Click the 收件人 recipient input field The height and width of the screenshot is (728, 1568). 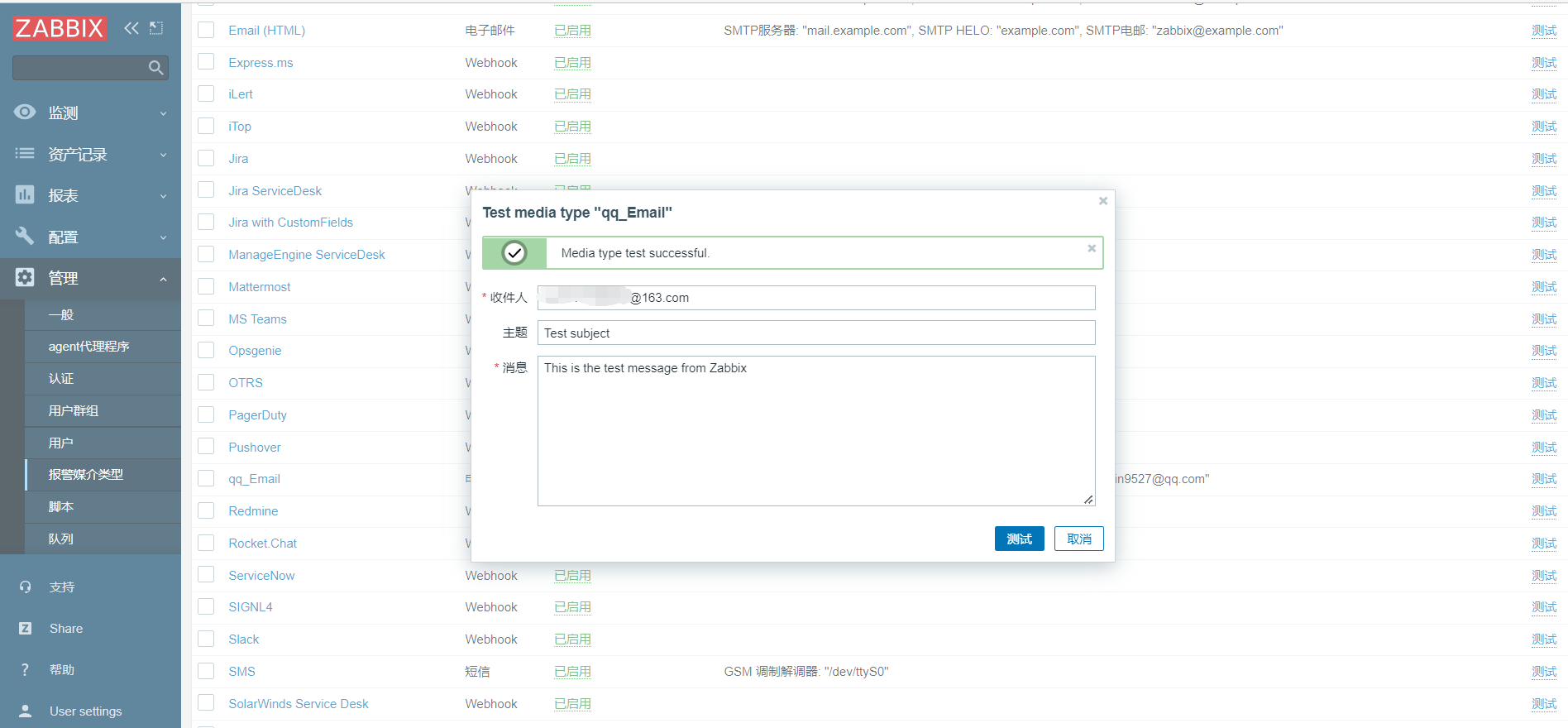click(816, 298)
